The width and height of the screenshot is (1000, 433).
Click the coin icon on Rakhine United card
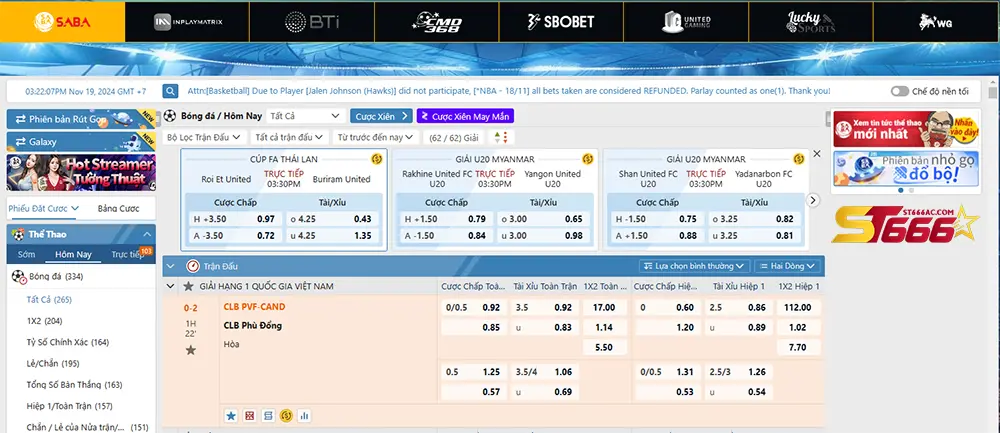coord(587,159)
